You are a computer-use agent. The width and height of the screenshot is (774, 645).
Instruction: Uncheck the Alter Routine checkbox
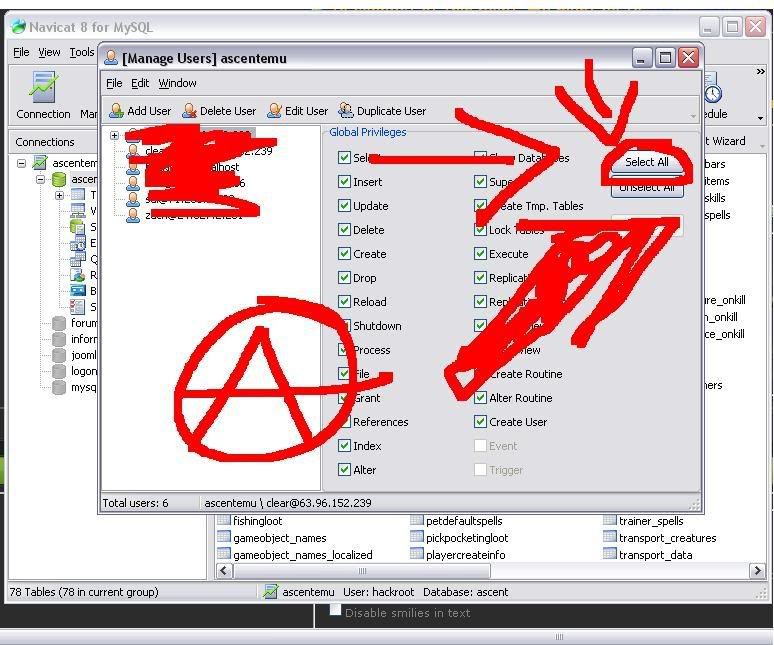point(480,398)
